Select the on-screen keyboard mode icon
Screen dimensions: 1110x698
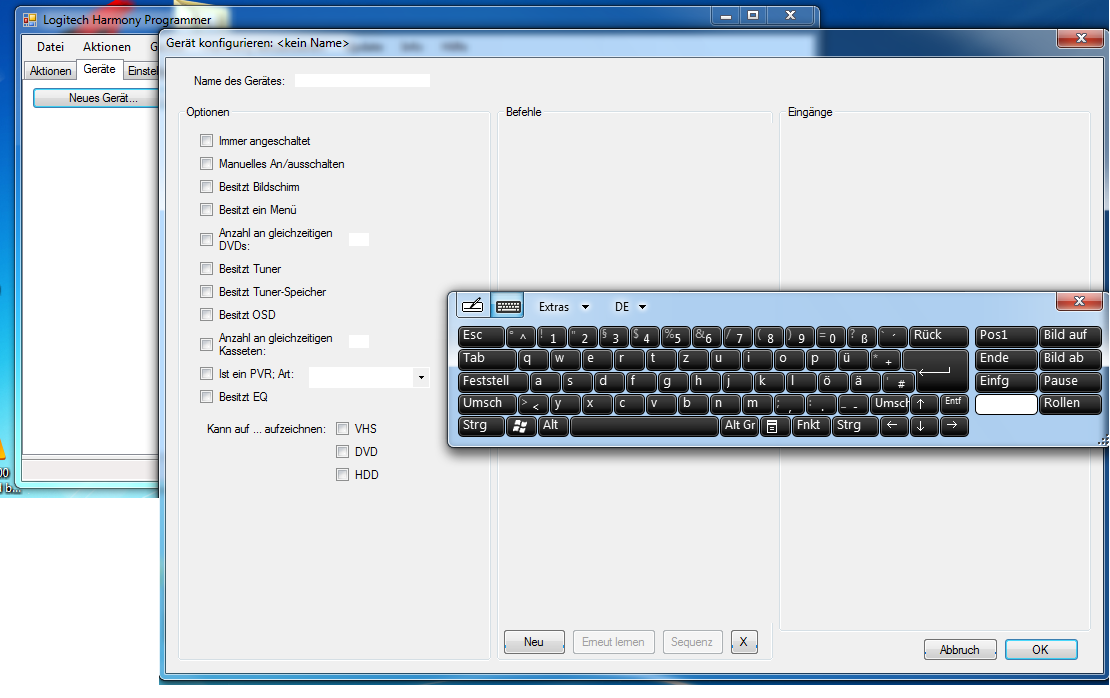508,306
